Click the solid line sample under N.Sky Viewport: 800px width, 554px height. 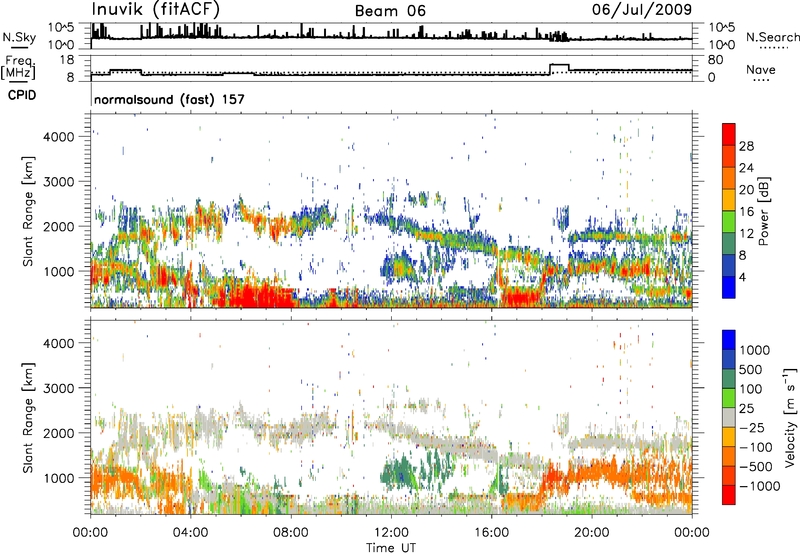[x=19, y=47]
